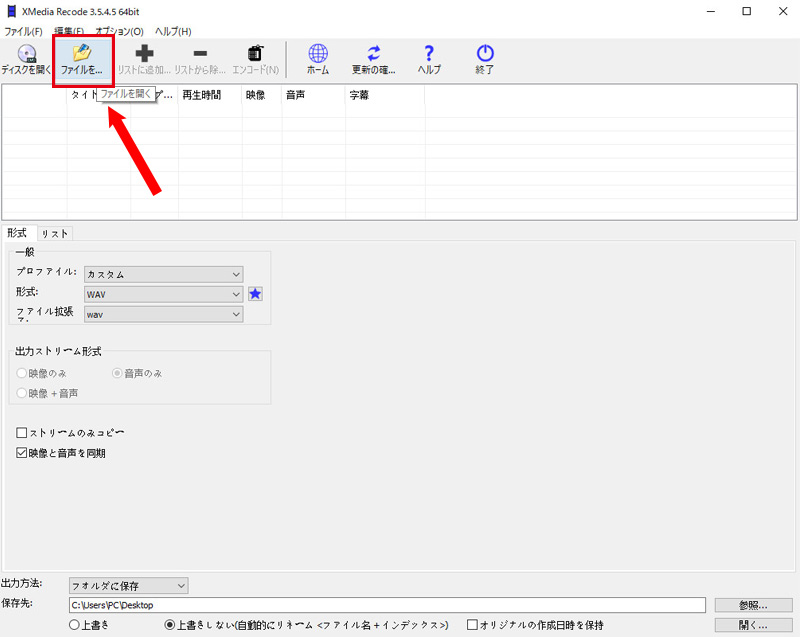Image resolution: width=800 pixels, height=637 pixels.
Task: Select the 上書き radio button
Action: 74,625
